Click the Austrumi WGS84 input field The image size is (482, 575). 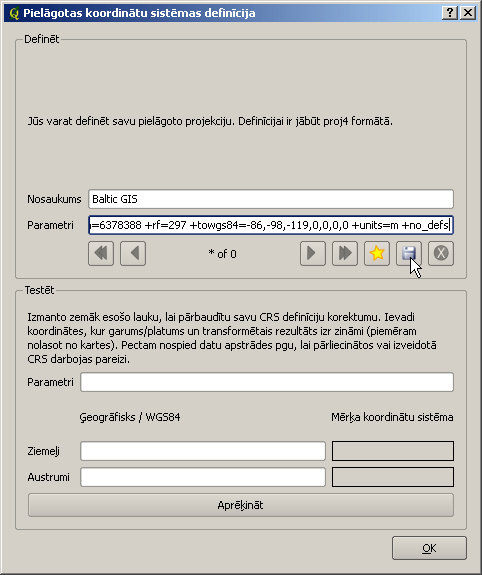click(203, 477)
